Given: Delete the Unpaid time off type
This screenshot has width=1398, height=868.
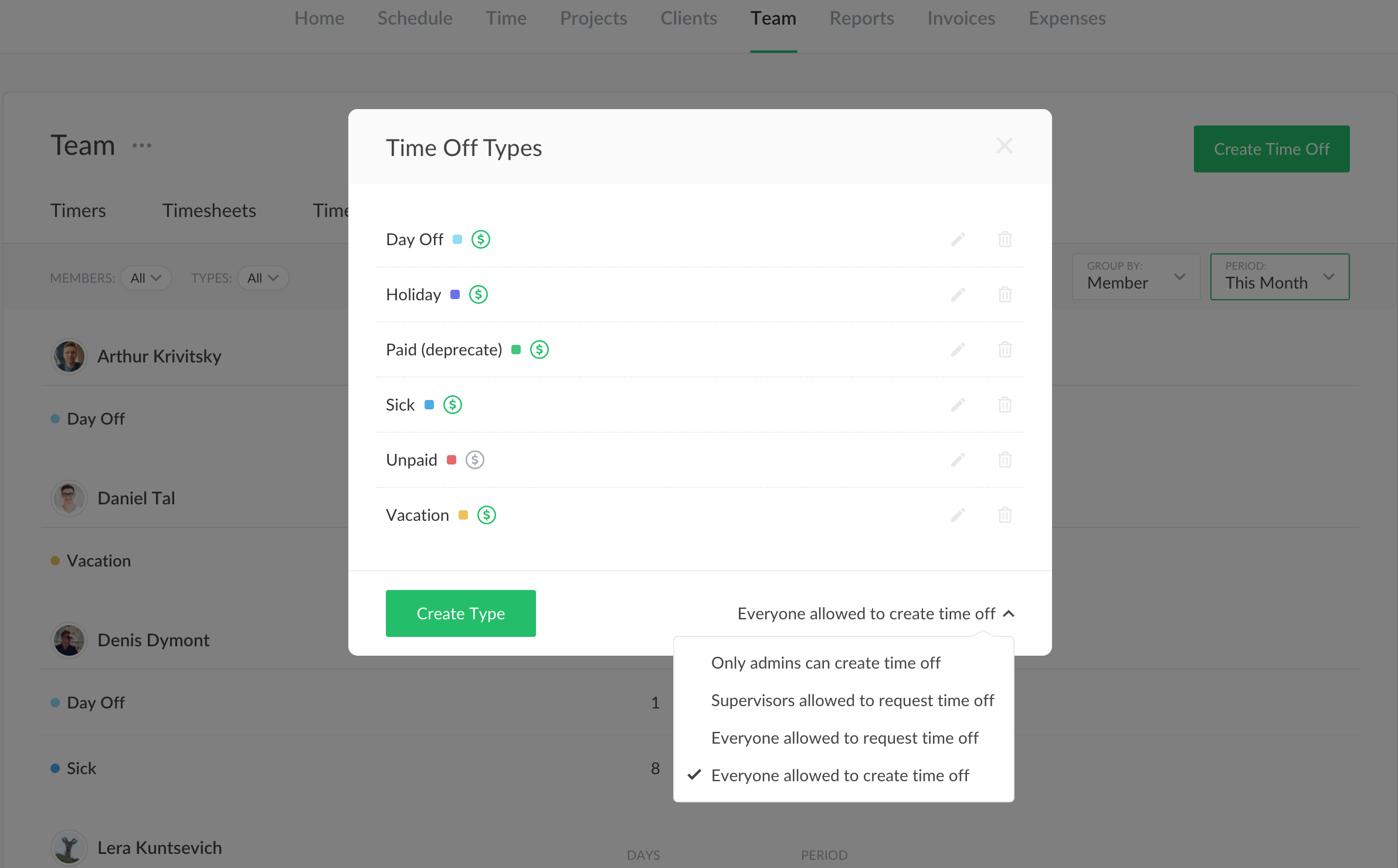Looking at the screenshot, I should tap(1005, 460).
